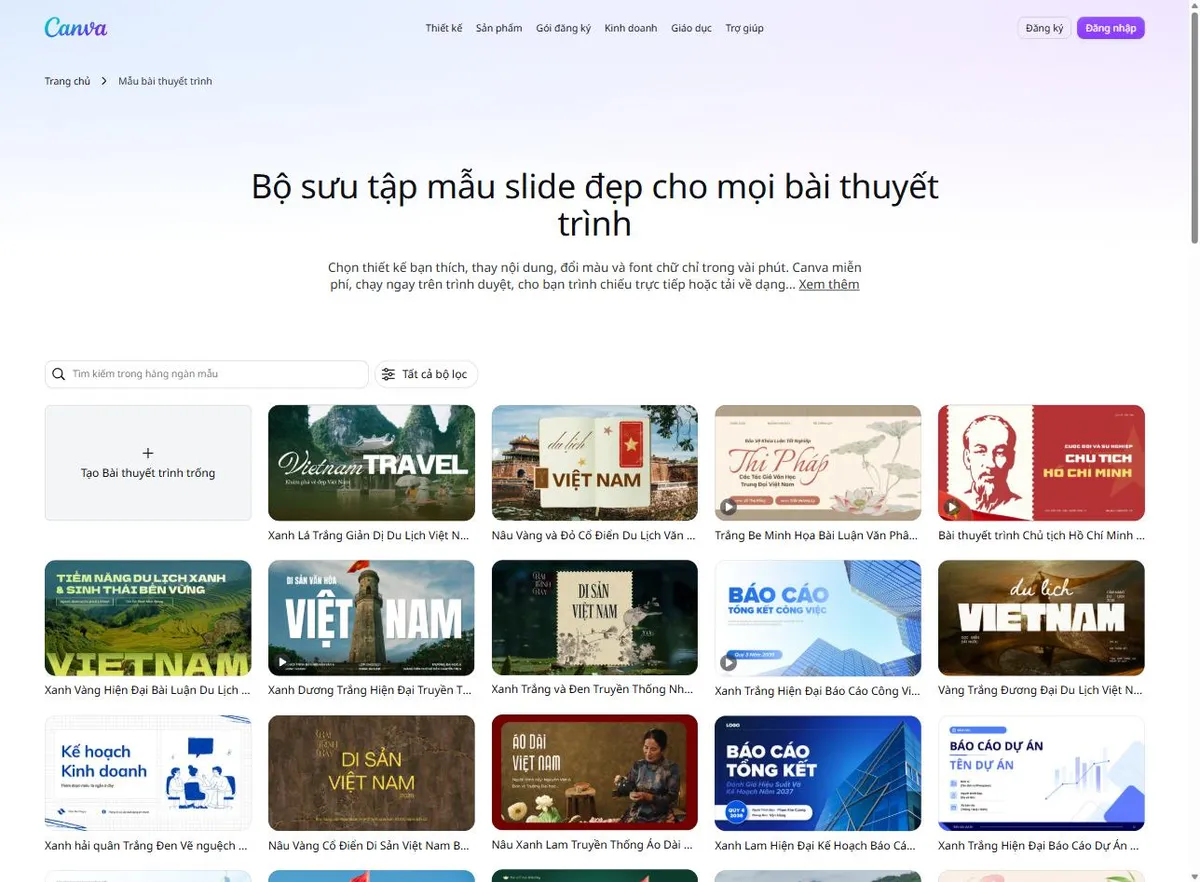The height and width of the screenshot is (882, 1200).
Task: Open the Áo Dài Việt Nam template thumbnail
Action: [x=595, y=773]
